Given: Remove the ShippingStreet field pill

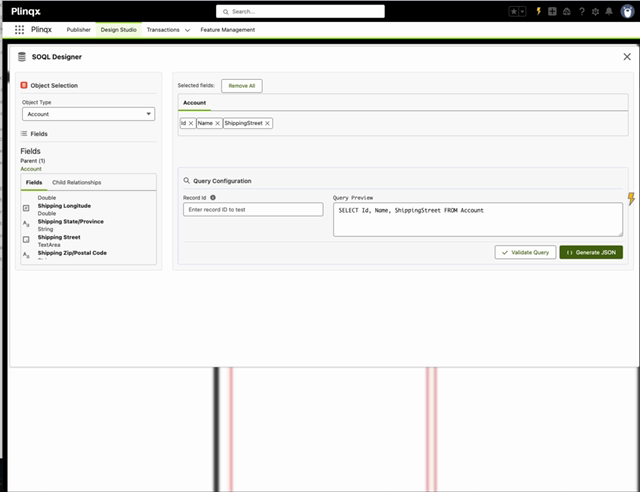Looking at the screenshot, I should click(x=267, y=123).
